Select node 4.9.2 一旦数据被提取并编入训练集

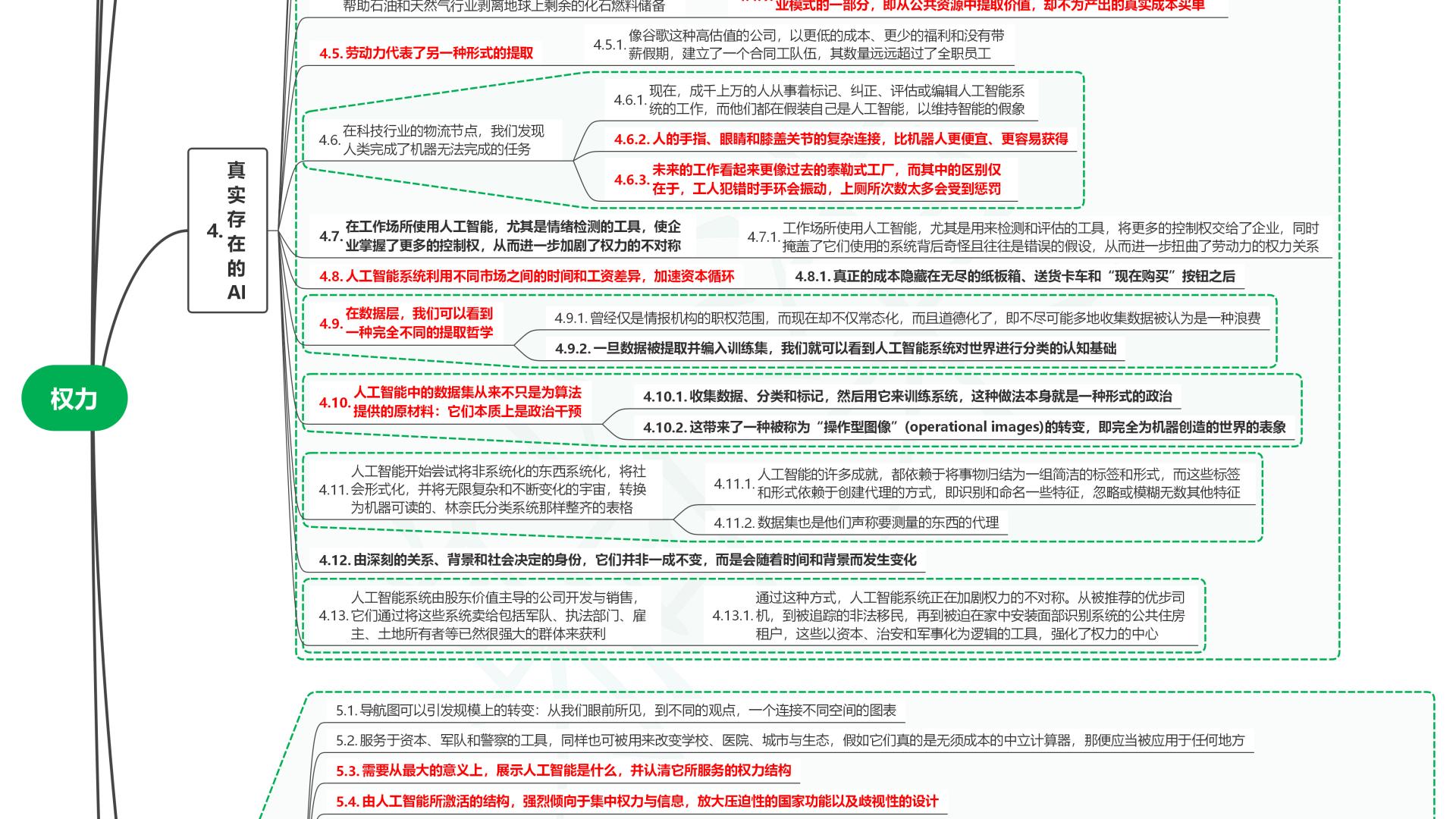pyautogui.click(x=835, y=349)
